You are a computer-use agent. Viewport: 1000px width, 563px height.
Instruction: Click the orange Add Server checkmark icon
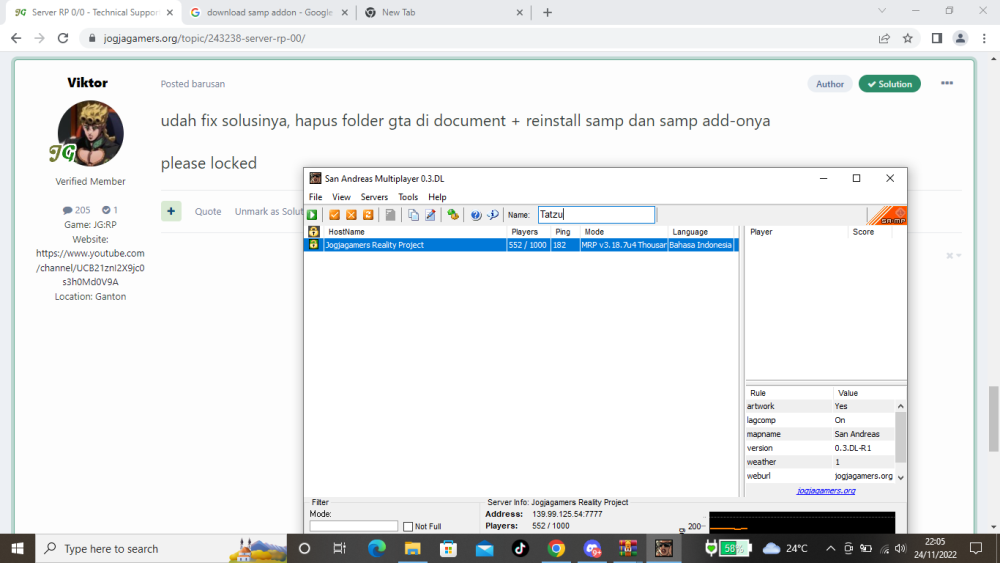[x=334, y=215]
